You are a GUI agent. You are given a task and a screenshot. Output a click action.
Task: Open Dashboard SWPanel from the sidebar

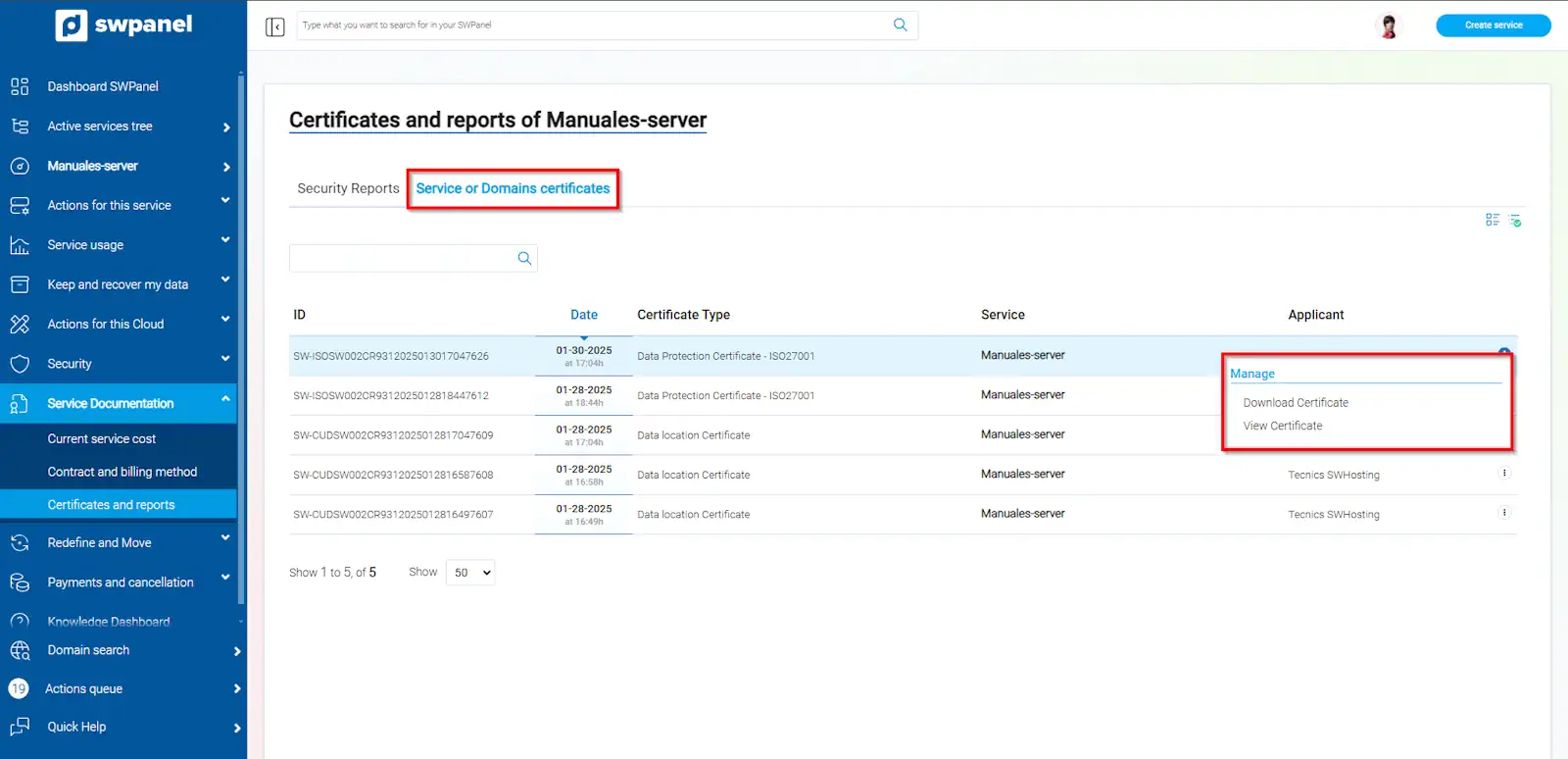[x=103, y=86]
